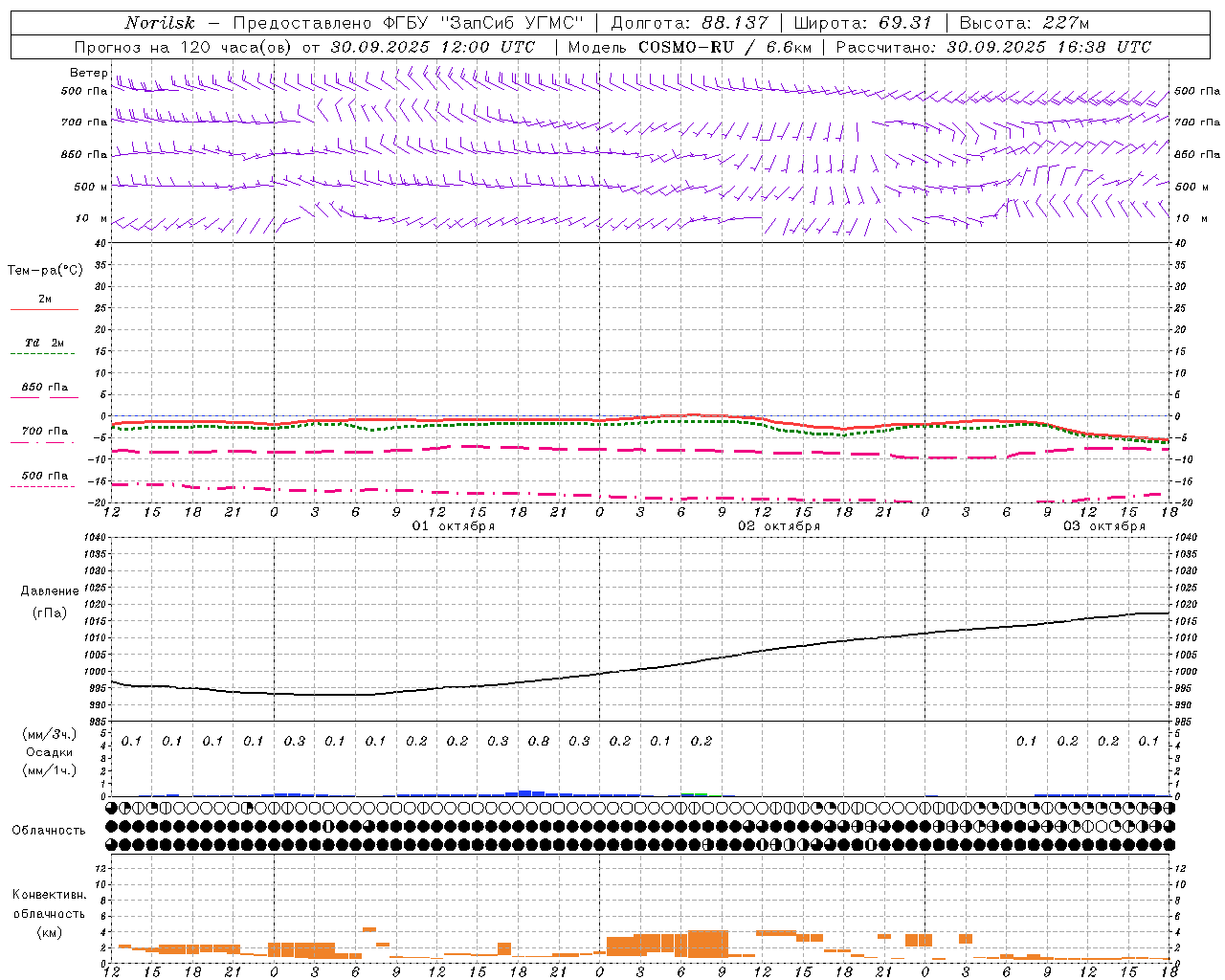Click the "Долгота: 88.137" longitude value

pos(689,23)
